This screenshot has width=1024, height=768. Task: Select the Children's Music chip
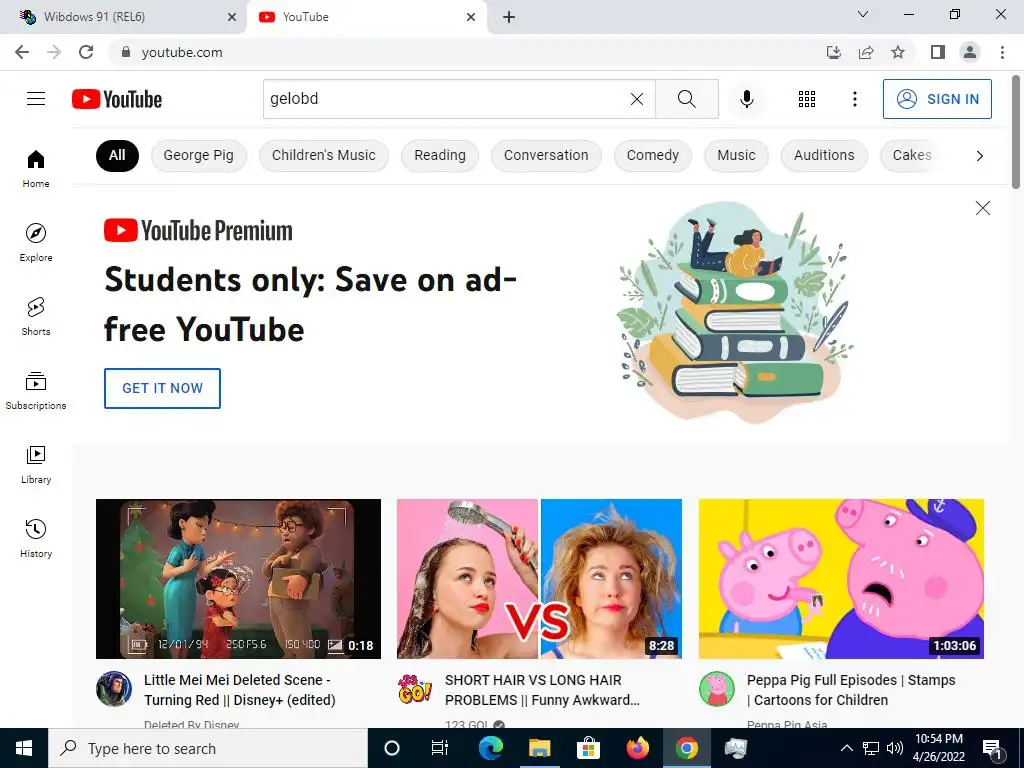[x=324, y=155]
